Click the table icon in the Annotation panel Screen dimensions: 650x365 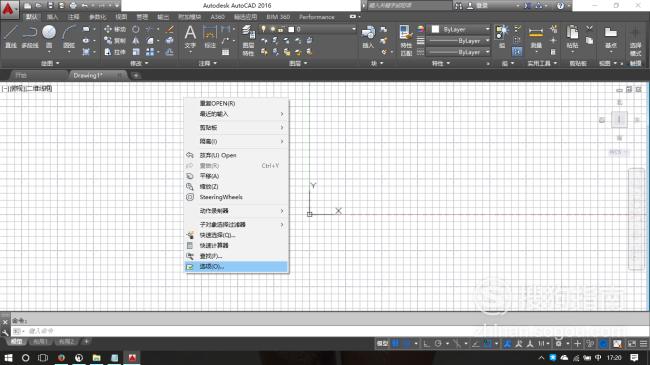pos(226,52)
